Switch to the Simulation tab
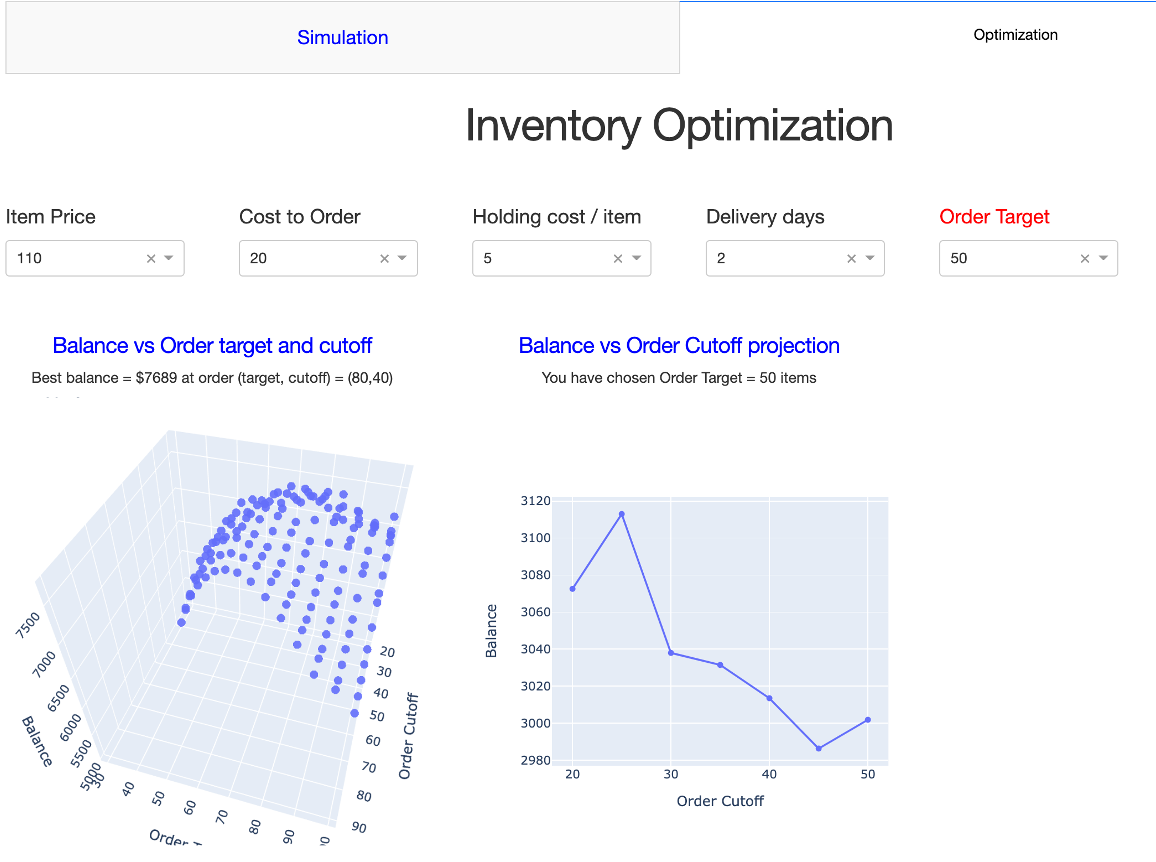This screenshot has height=862, width=1156. [342, 38]
